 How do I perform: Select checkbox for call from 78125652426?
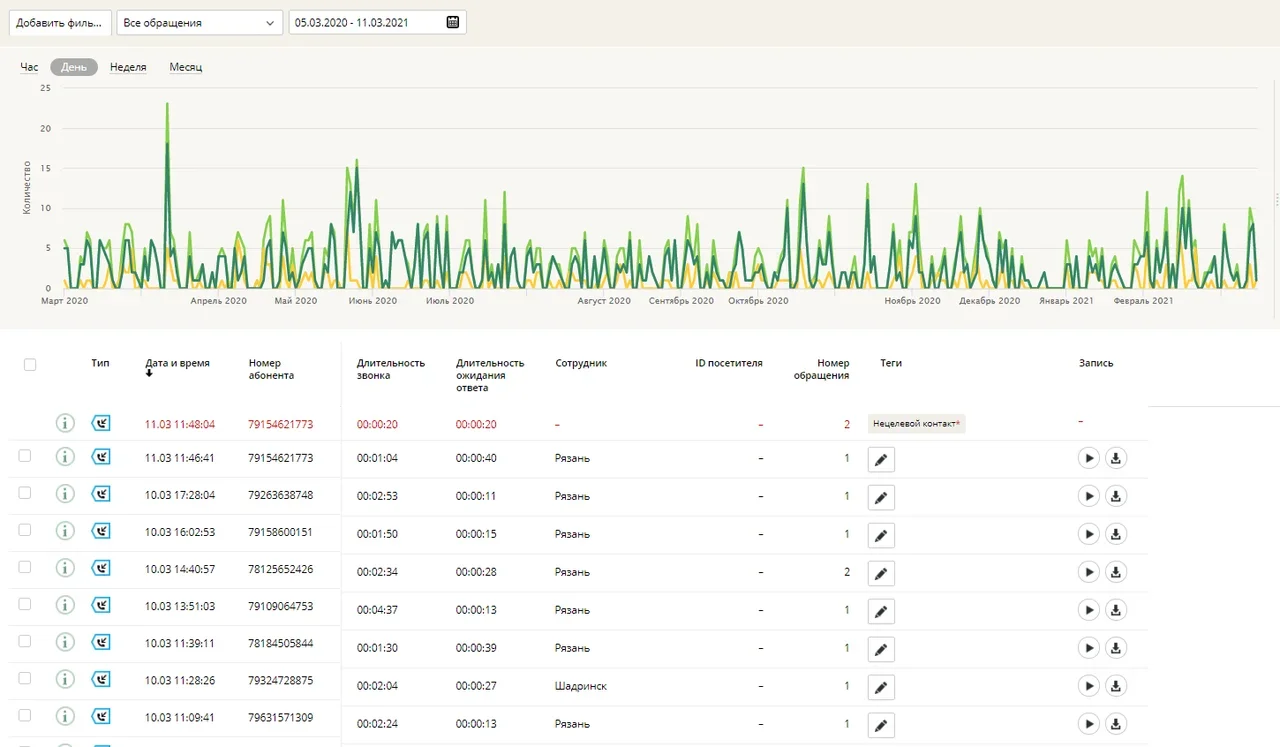[25, 567]
